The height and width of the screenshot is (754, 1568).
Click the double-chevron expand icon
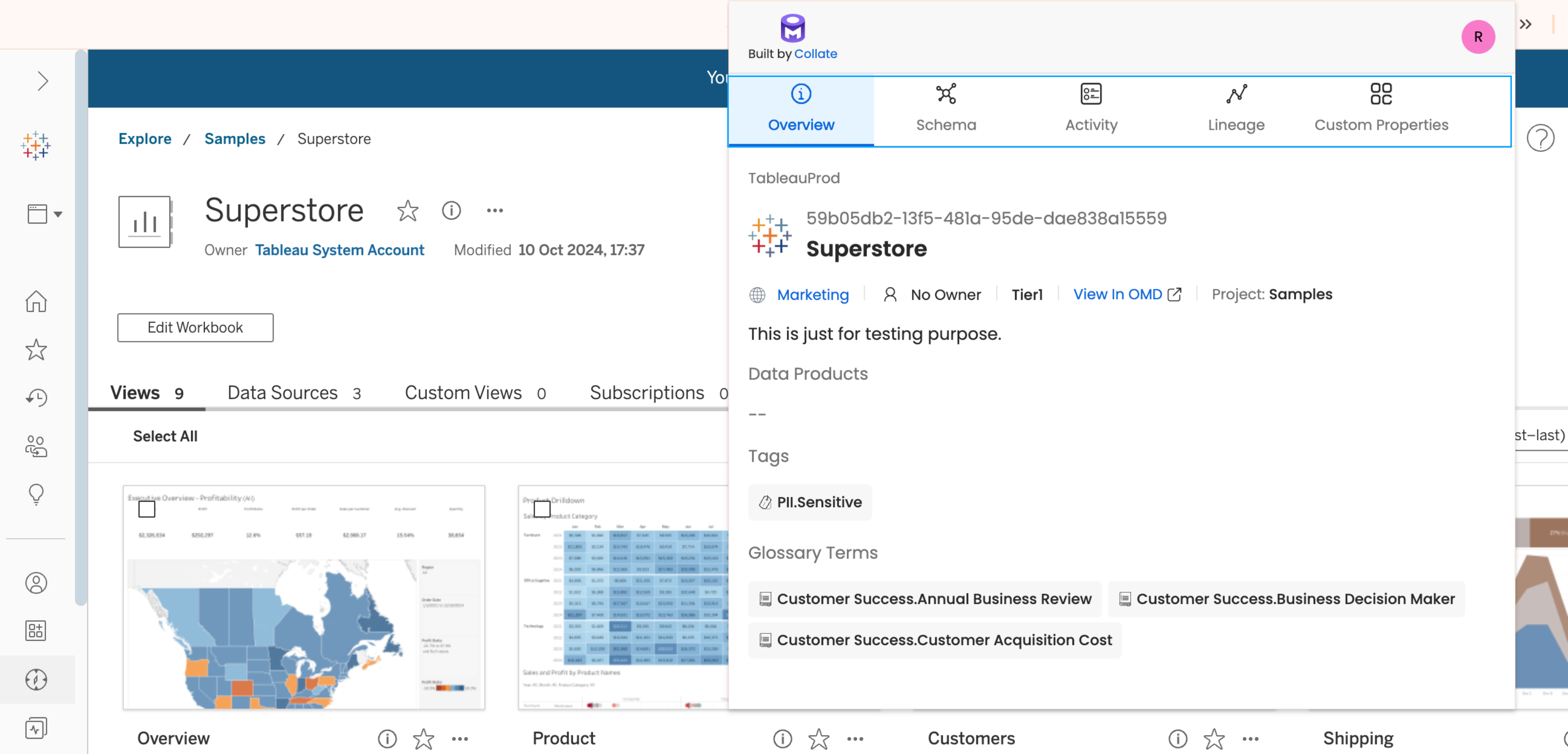(x=1525, y=24)
